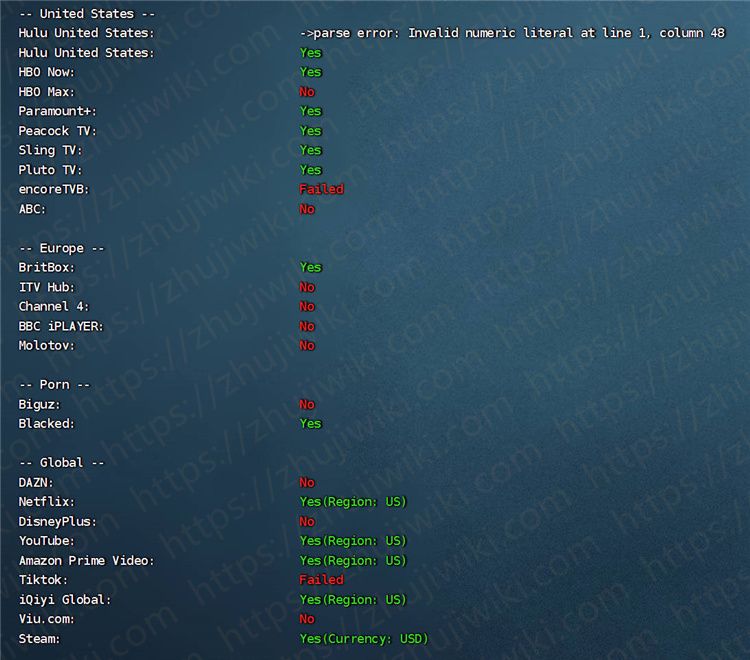This screenshot has height=660, width=750.
Task: Select the Failed status for Tiktok
Action: pyautogui.click(x=321, y=580)
